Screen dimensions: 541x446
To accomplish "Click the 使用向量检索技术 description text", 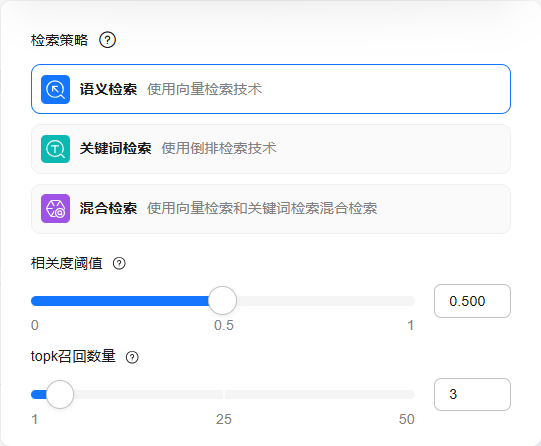I will click(x=205, y=89).
